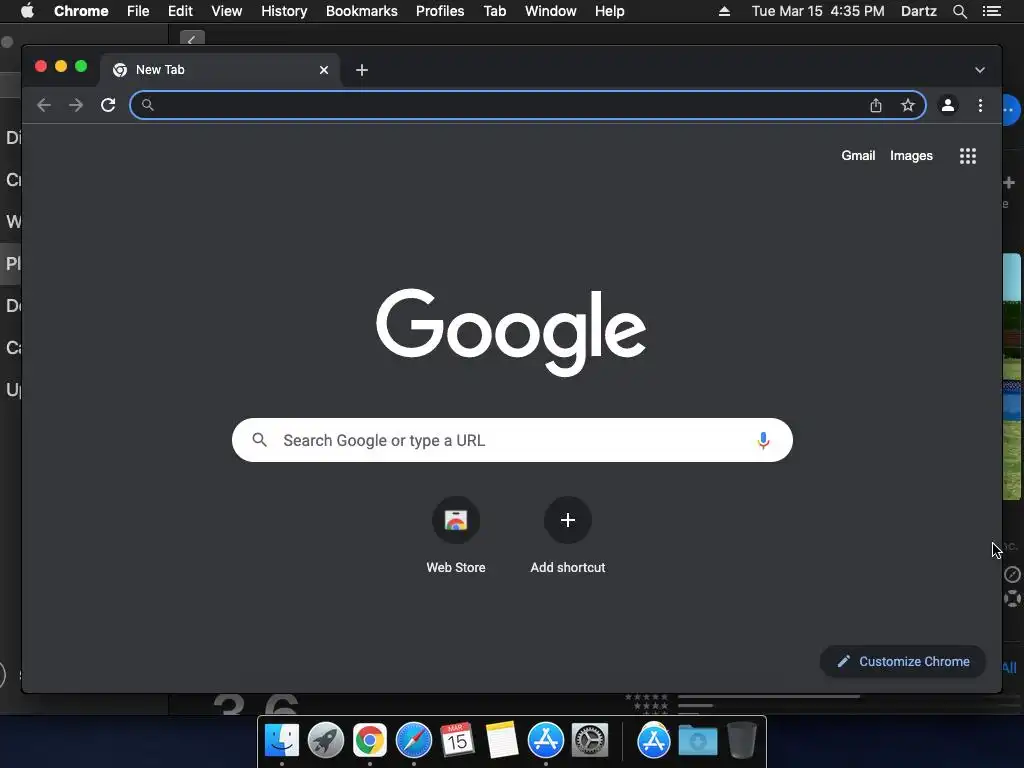Open a new tab with plus button
The image size is (1024, 768).
[362, 70]
